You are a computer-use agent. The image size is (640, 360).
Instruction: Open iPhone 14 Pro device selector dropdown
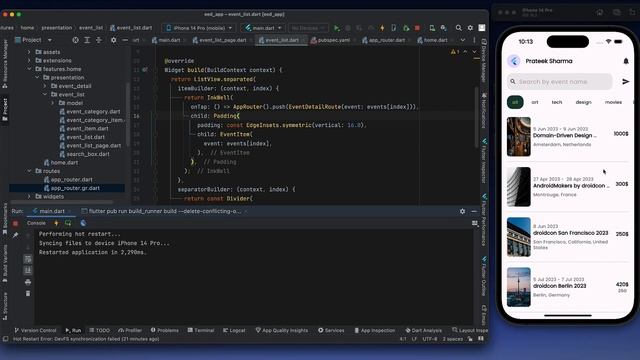point(199,28)
